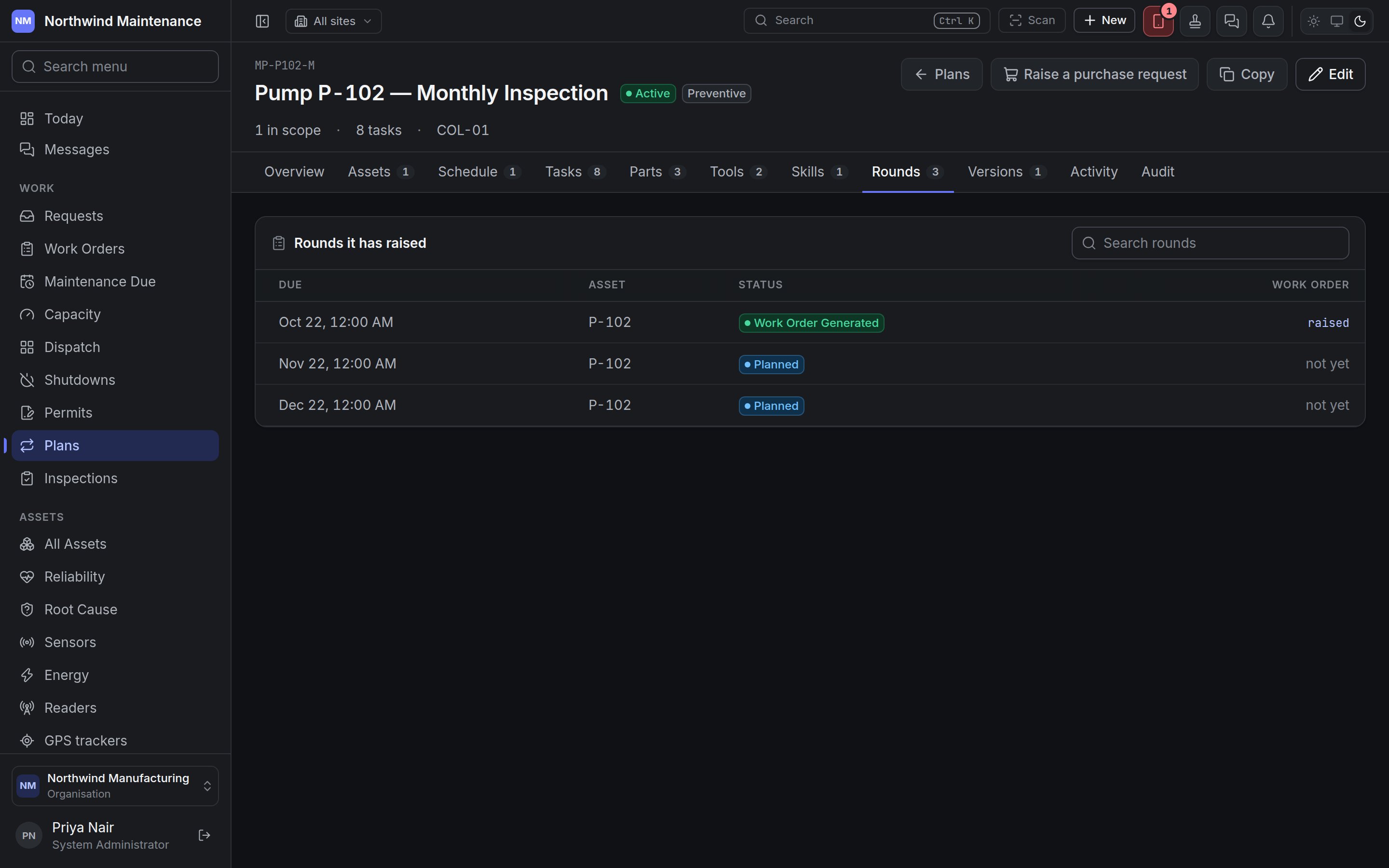Screen dimensions: 1389x868
Task: Collapse the sidebar panel icon
Action: tap(262, 21)
